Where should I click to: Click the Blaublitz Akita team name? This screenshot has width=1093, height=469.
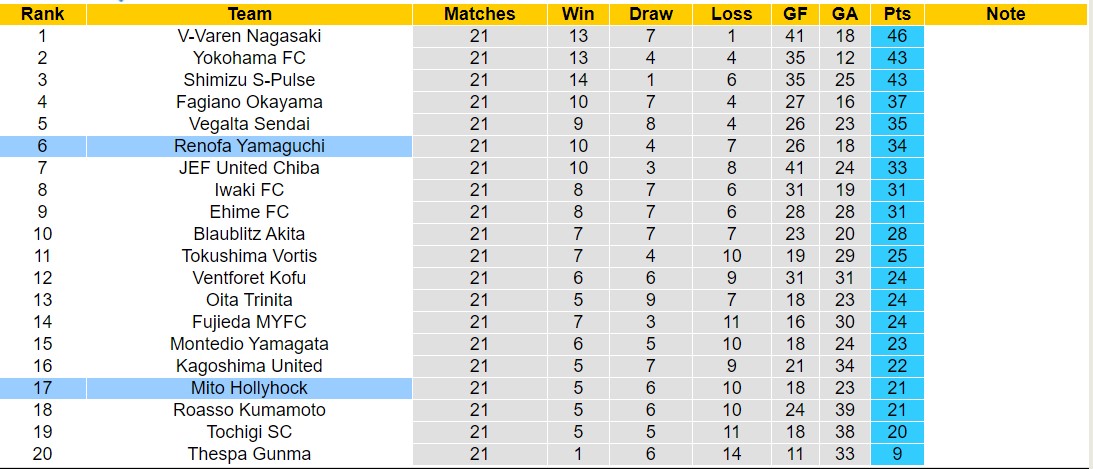(x=249, y=234)
